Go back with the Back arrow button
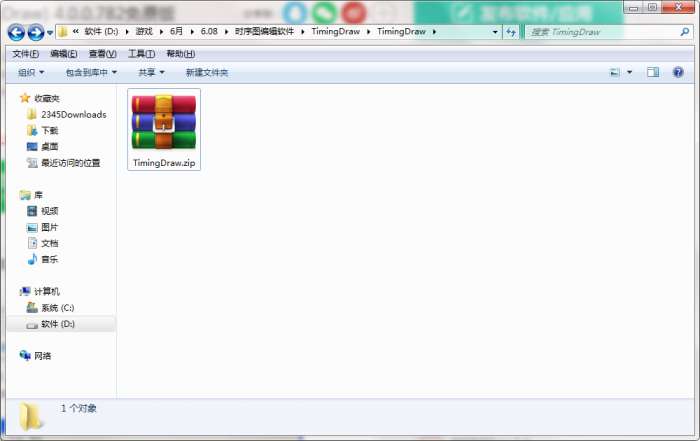 (16, 32)
